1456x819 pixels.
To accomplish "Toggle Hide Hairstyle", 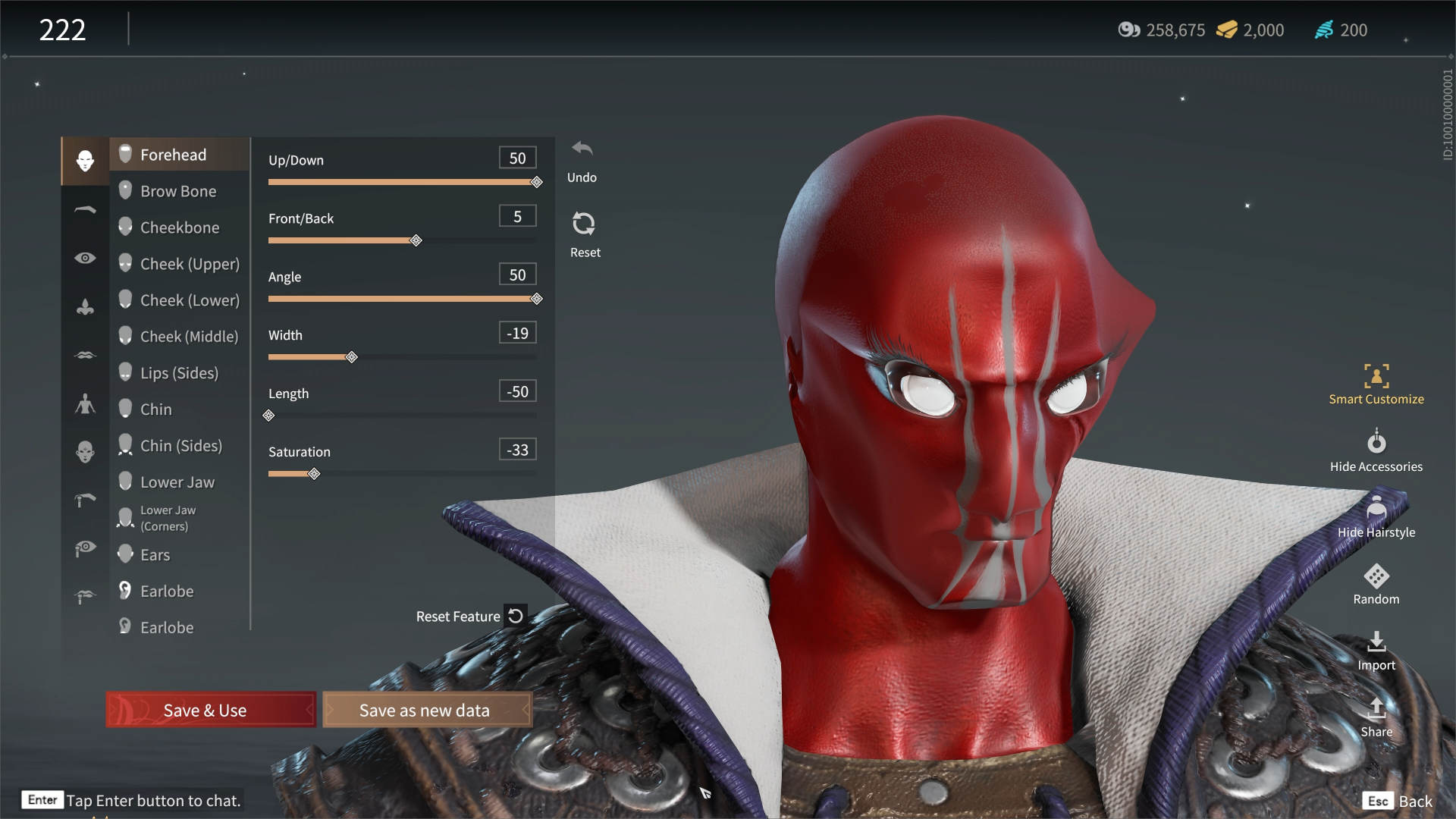I will click(x=1376, y=509).
